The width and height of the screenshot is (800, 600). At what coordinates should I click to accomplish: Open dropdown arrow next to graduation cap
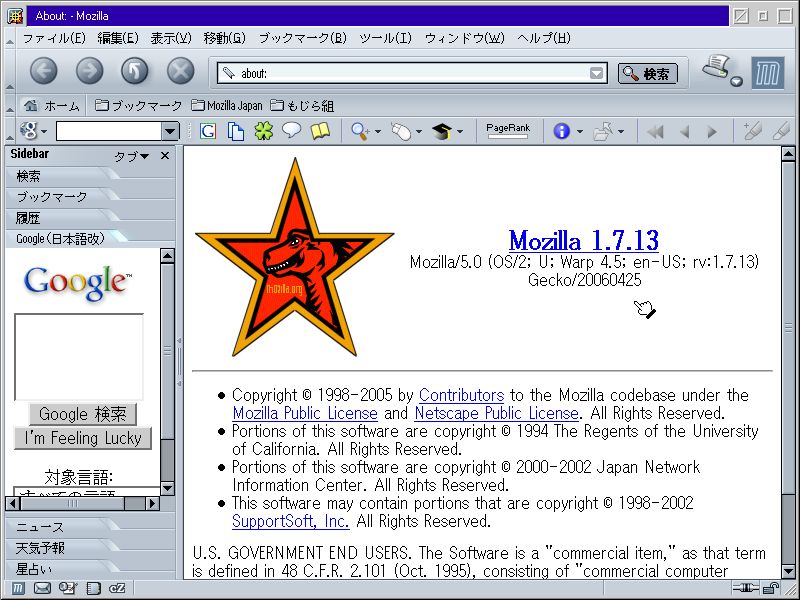pyautogui.click(x=460, y=132)
